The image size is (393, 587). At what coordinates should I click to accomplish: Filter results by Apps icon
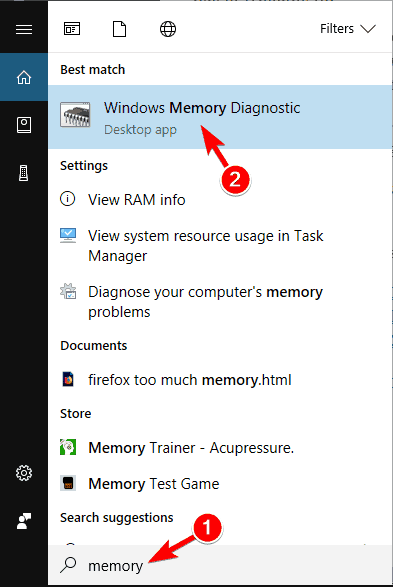(72, 29)
